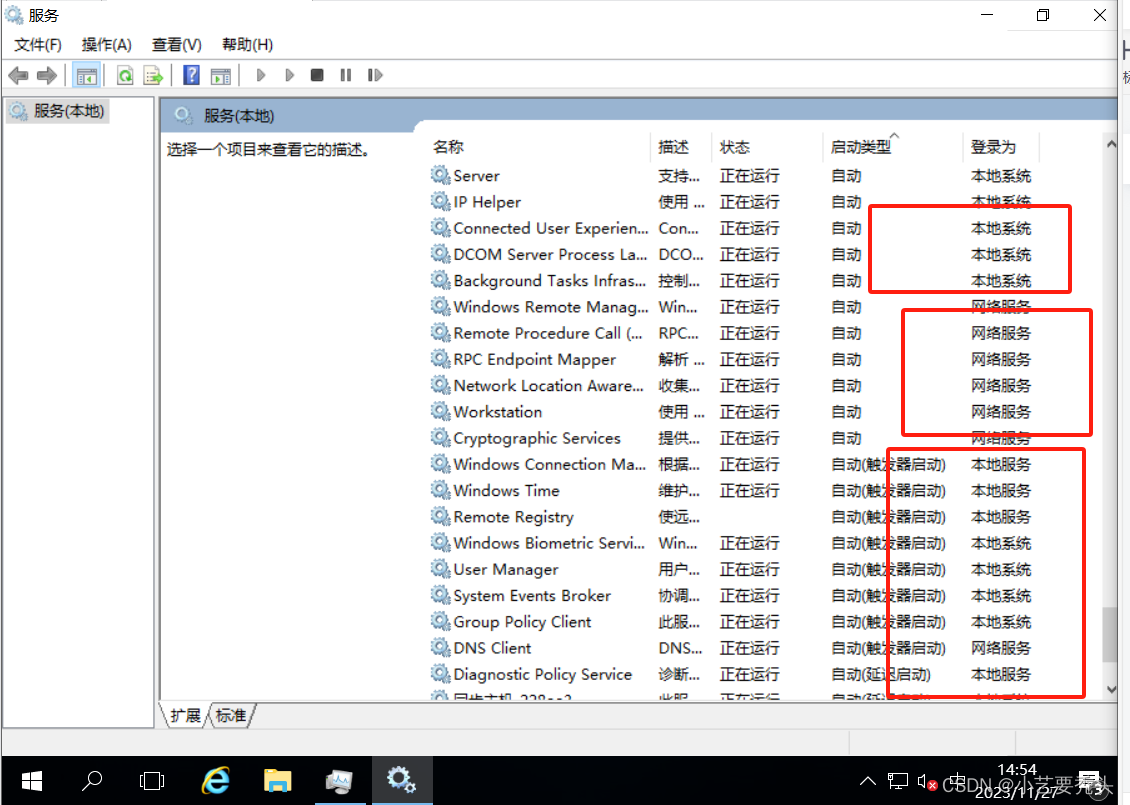The height and width of the screenshot is (805, 1130).
Task: Click the Start Service play icon
Action: (261, 75)
